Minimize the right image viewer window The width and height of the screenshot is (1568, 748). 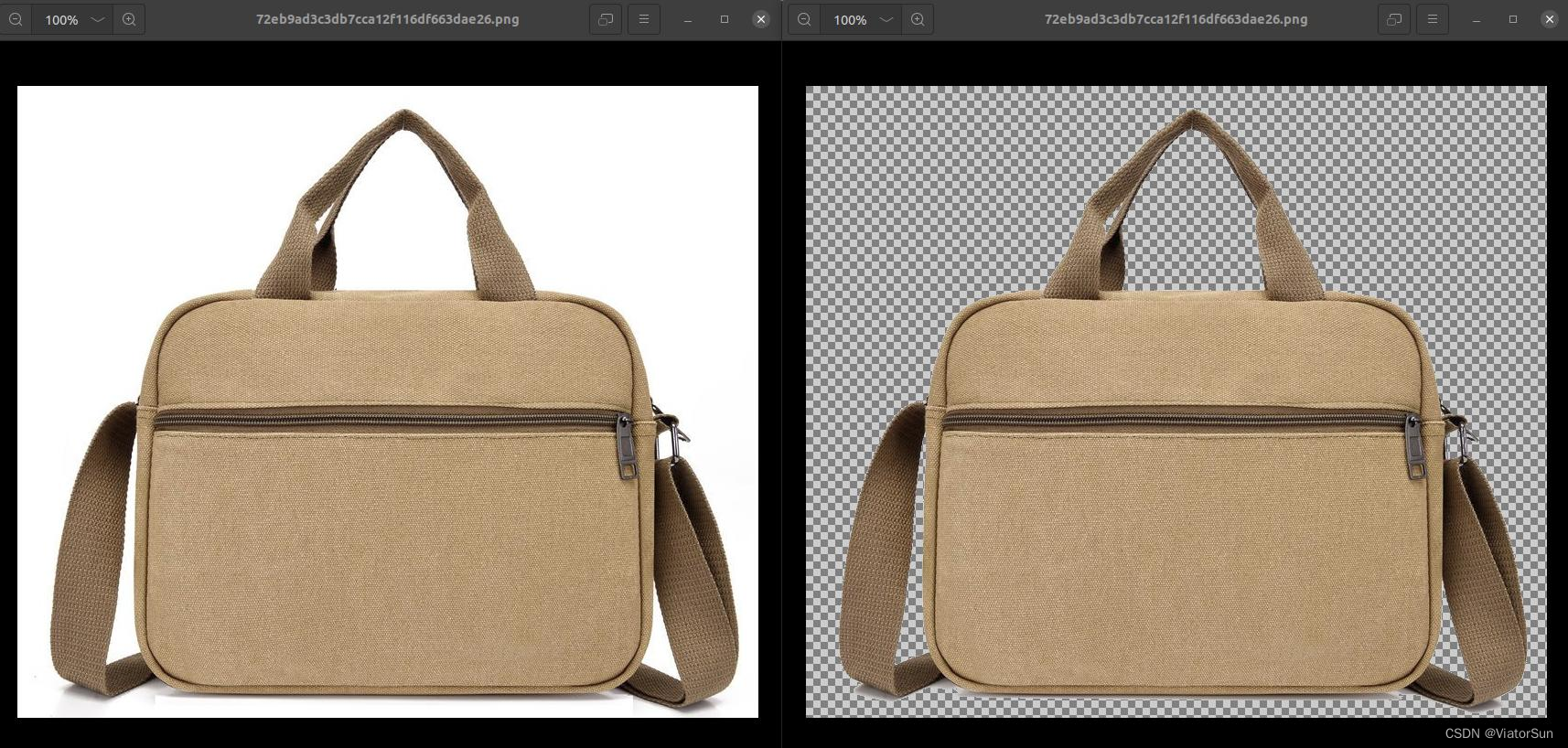(1477, 19)
